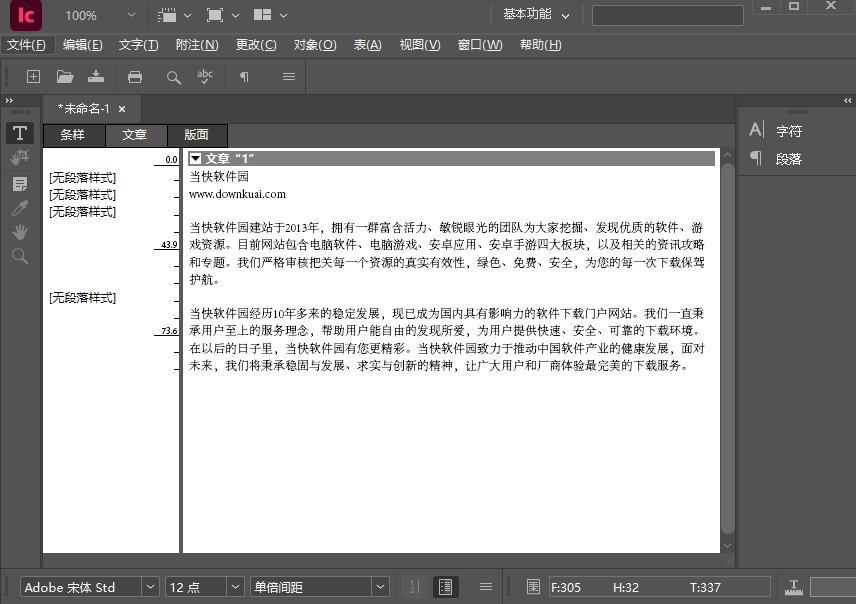The width and height of the screenshot is (856, 604).
Task: Toggle the galley view layout icon near bottom
Action: (446, 587)
